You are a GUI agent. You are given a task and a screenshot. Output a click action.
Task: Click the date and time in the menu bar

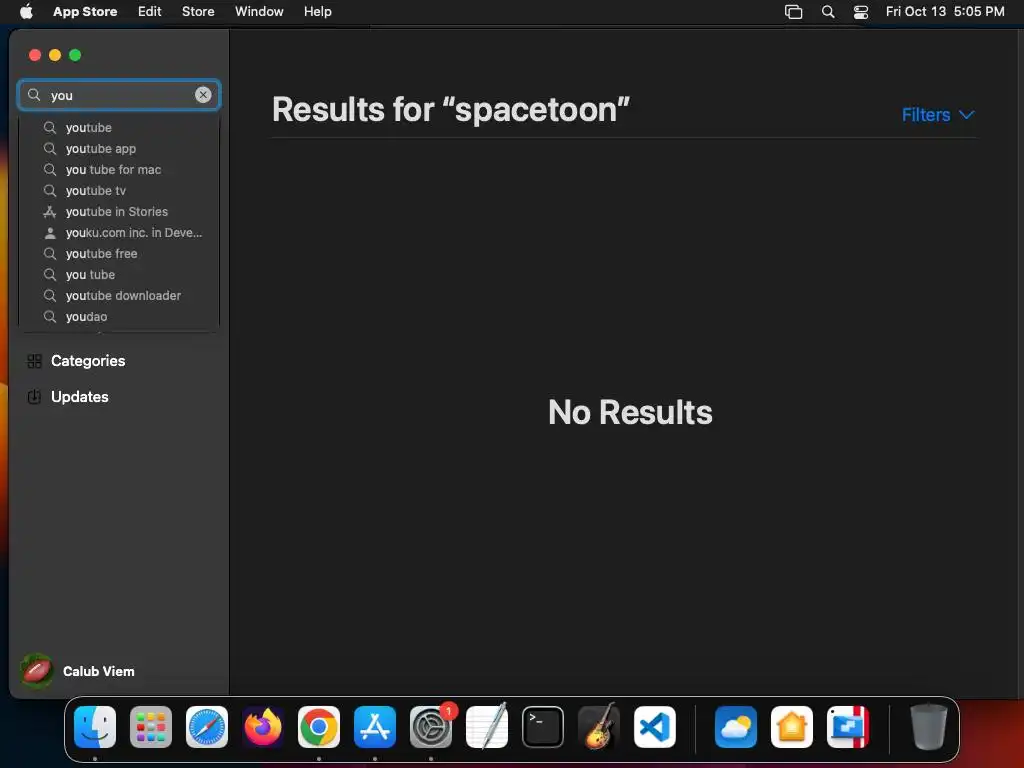point(945,11)
